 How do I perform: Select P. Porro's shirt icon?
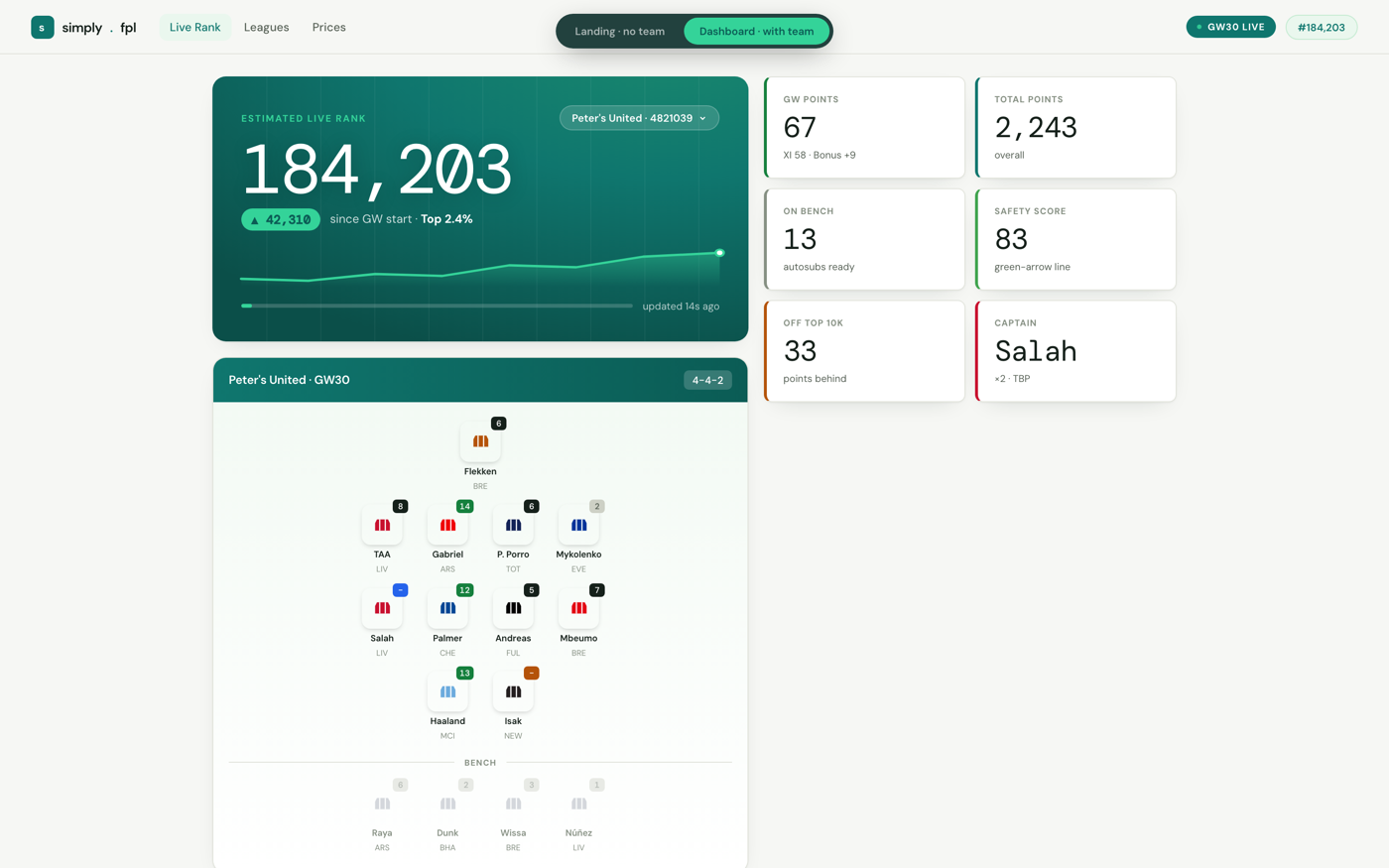513,525
